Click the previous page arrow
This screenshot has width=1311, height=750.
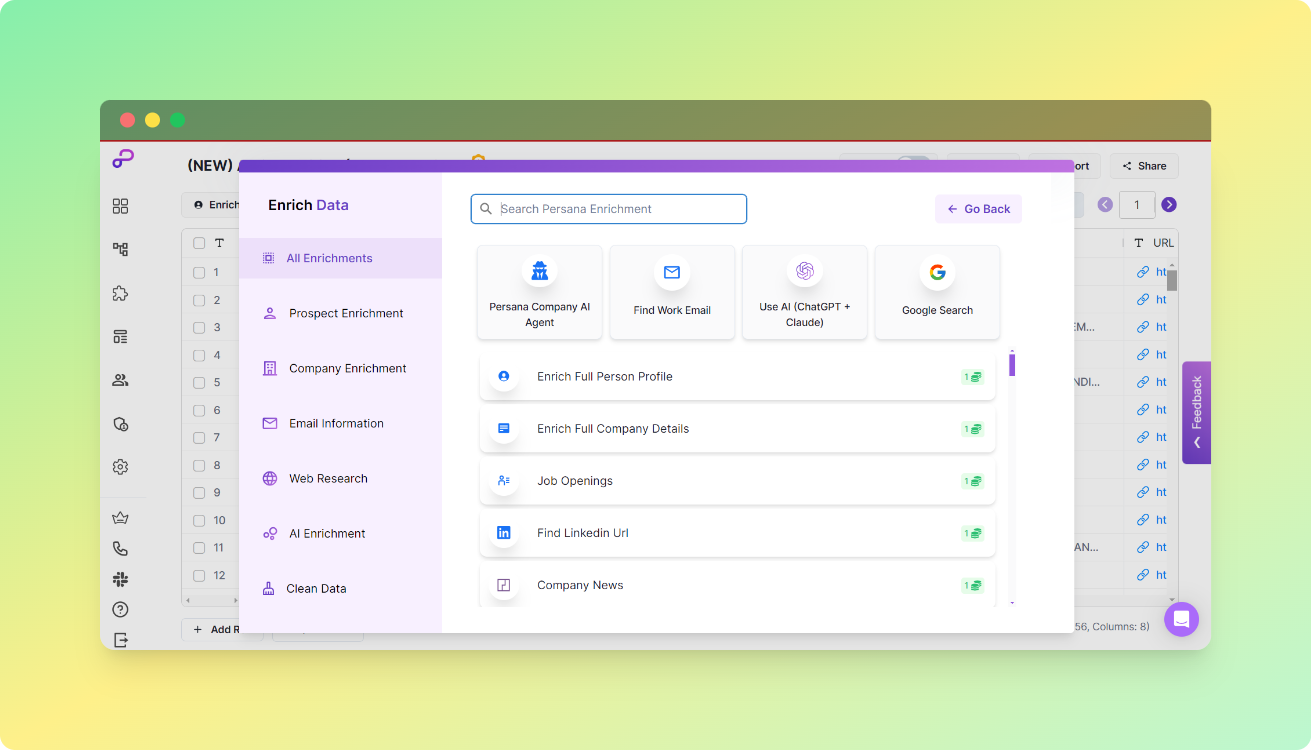click(x=1104, y=204)
